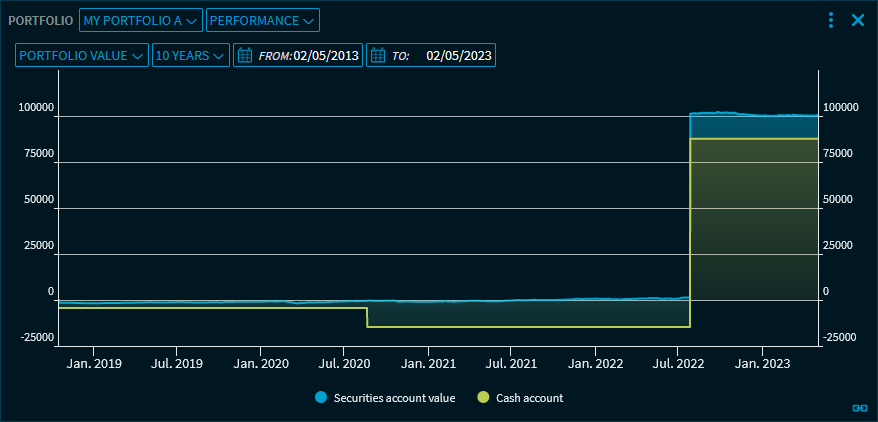The width and height of the screenshot is (878, 422).
Task: Change the 10 YEARS period dropdown
Action: click(x=190, y=56)
